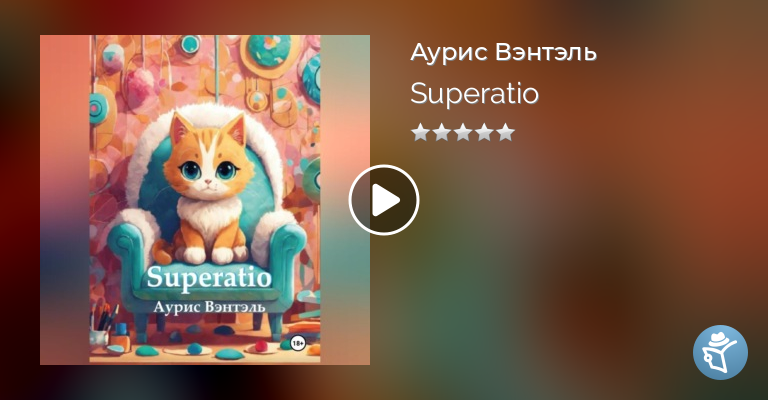Open author page Аурис Вэнтэль
This screenshot has width=768, height=400.
click(x=504, y=52)
